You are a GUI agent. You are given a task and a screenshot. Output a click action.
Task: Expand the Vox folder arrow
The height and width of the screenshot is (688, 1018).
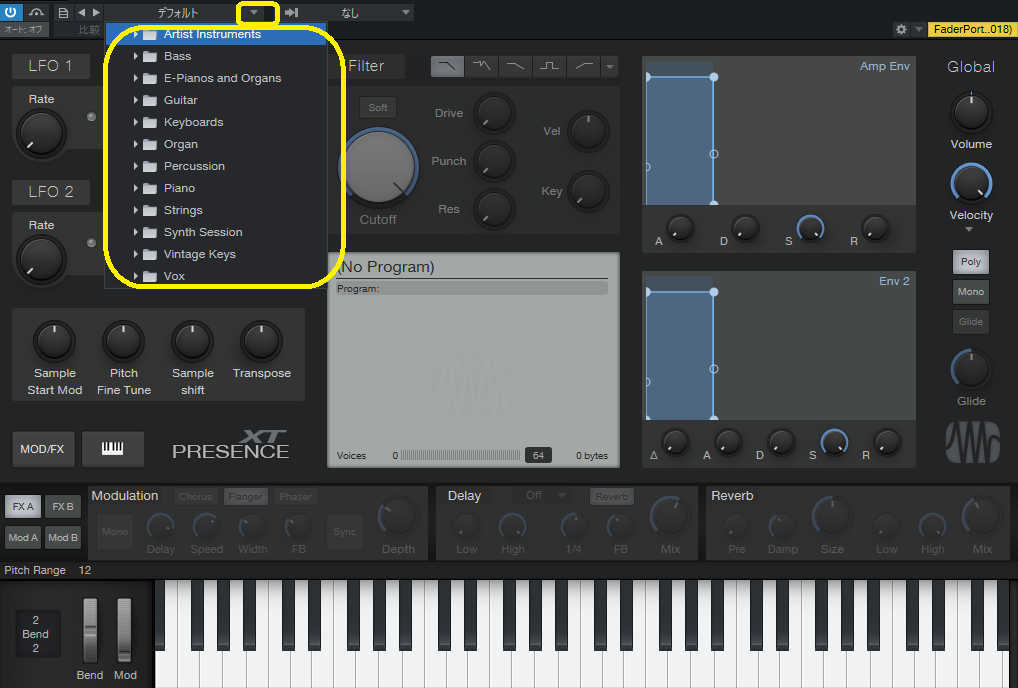click(x=136, y=276)
